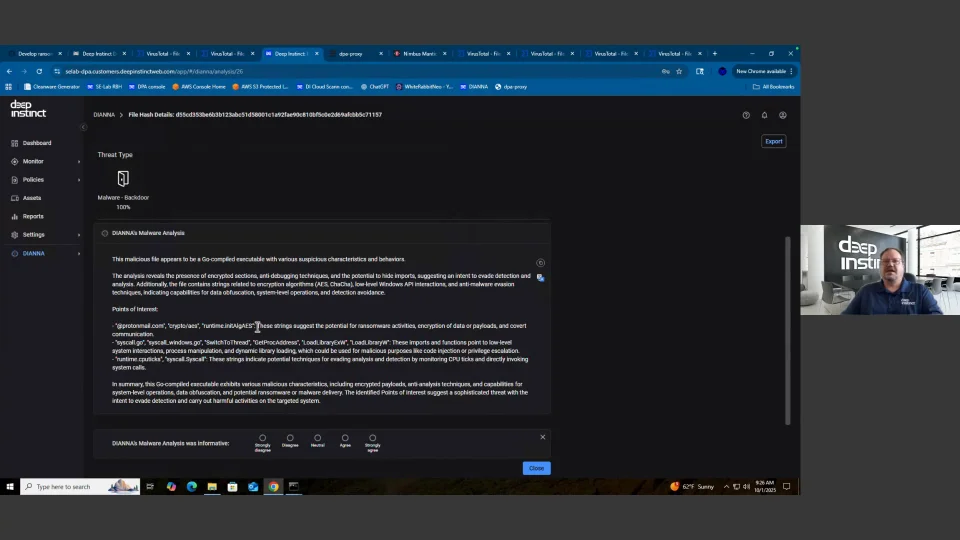Open the Chrome profile avatar
960x540 pixels.
pyautogui.click(x=722, y=72)
